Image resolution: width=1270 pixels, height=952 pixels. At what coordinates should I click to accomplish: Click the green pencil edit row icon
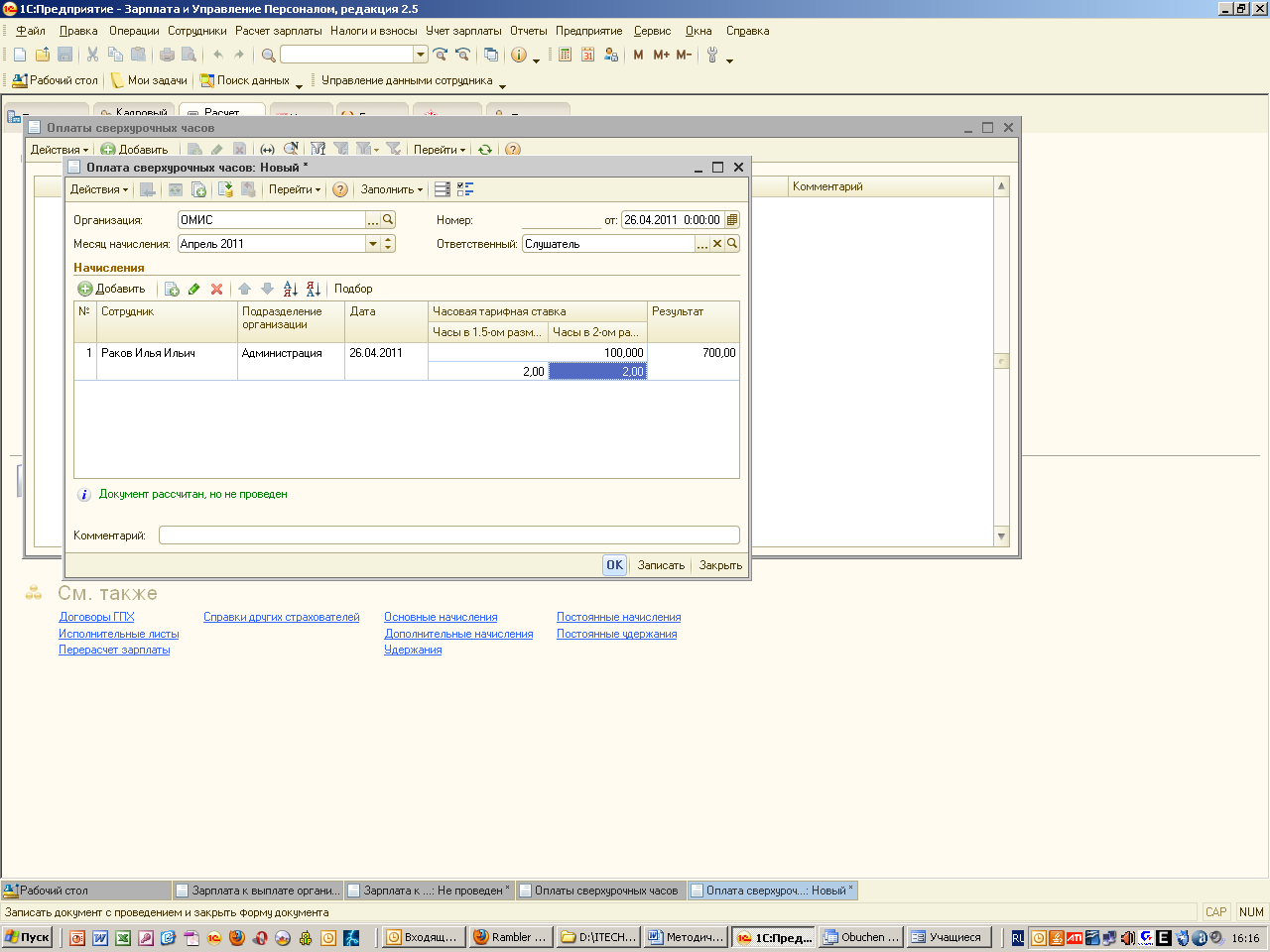coord(194,289)
